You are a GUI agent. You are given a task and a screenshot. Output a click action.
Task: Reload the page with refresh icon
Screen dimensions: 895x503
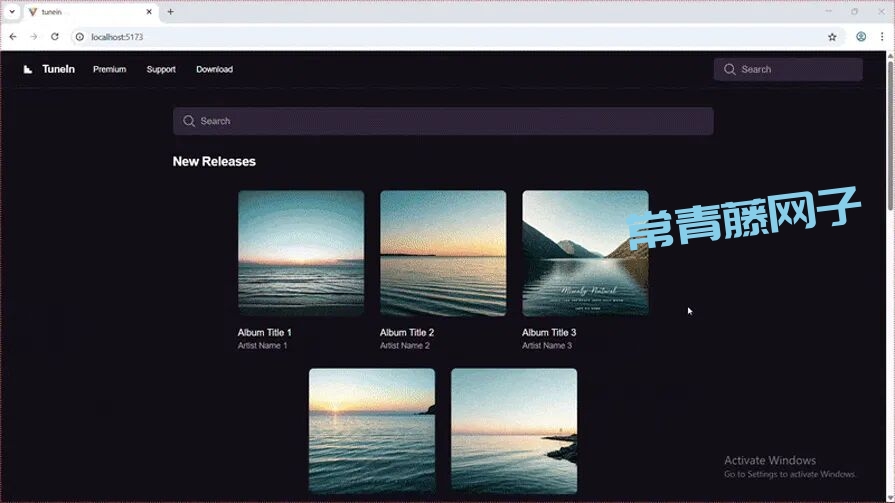[x=54, y=37]
